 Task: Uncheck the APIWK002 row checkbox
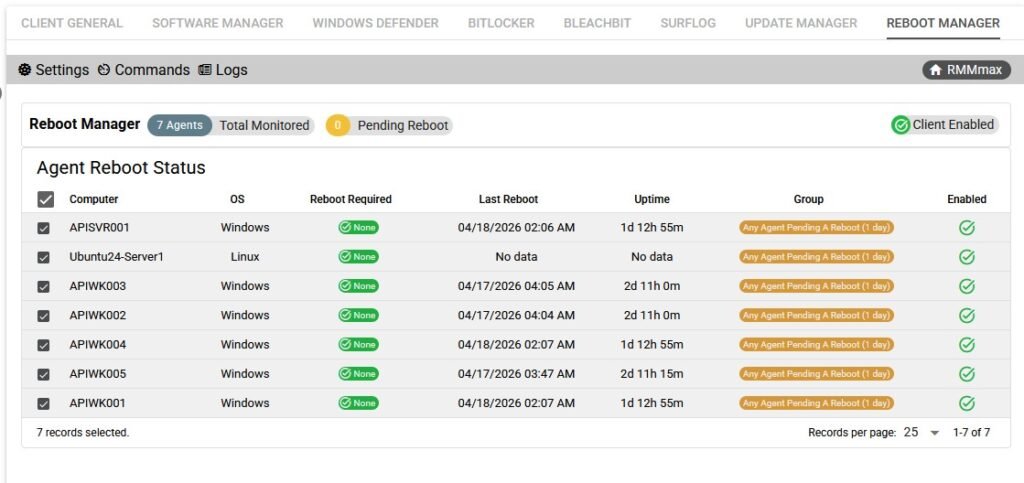(43, 316)
